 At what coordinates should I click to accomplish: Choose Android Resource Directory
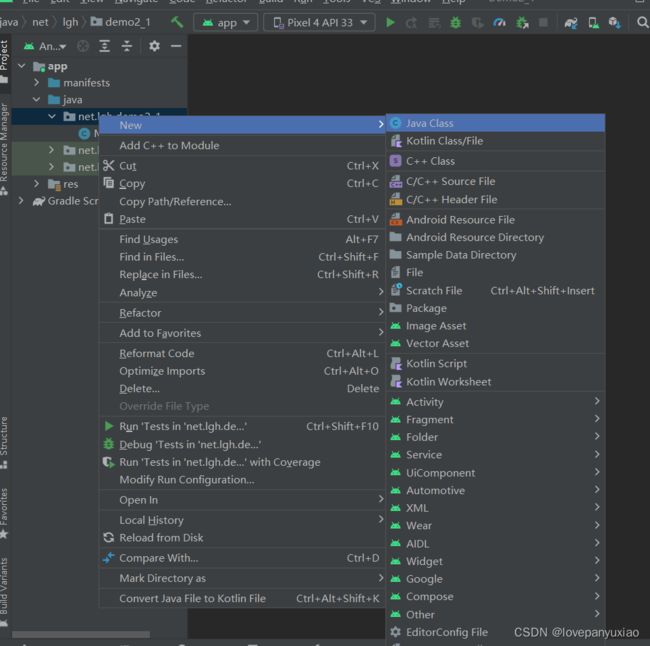tap(495, 237)
